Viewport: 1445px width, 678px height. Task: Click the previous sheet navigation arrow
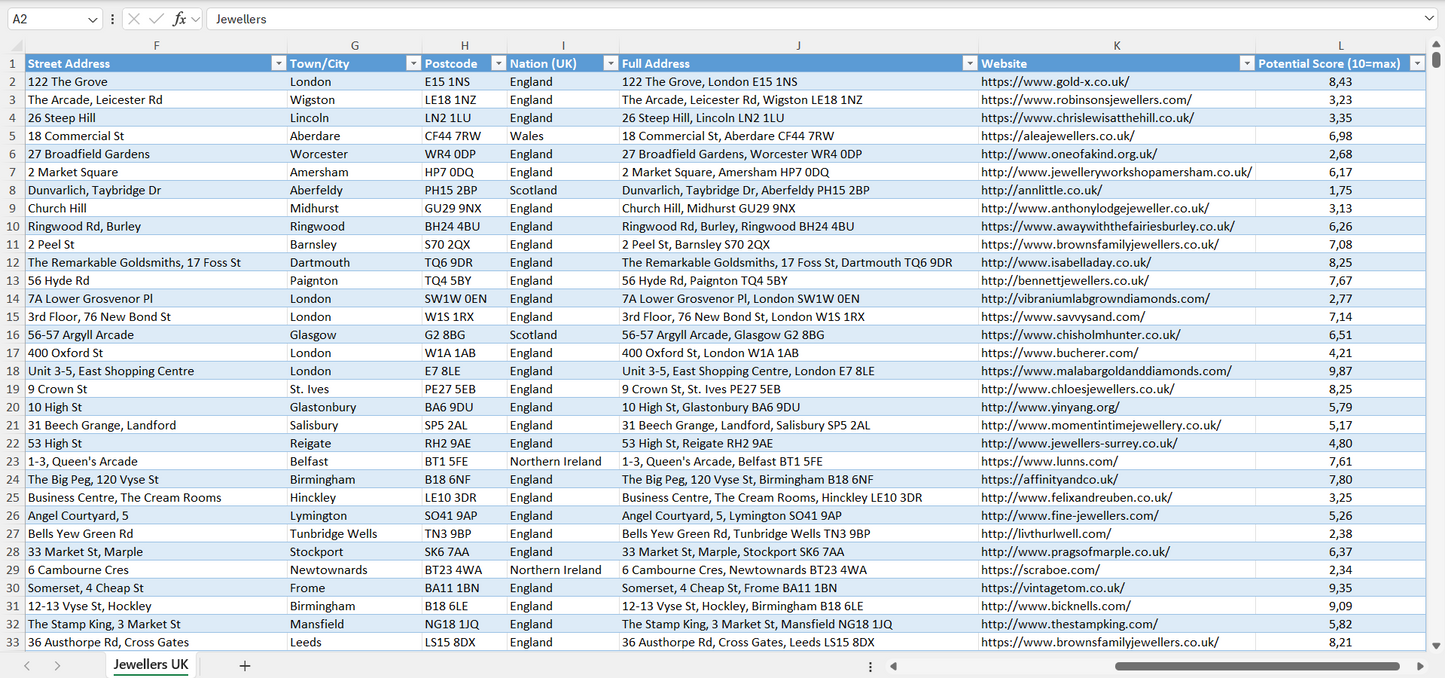pyautogui.click(x=27, y=664)
